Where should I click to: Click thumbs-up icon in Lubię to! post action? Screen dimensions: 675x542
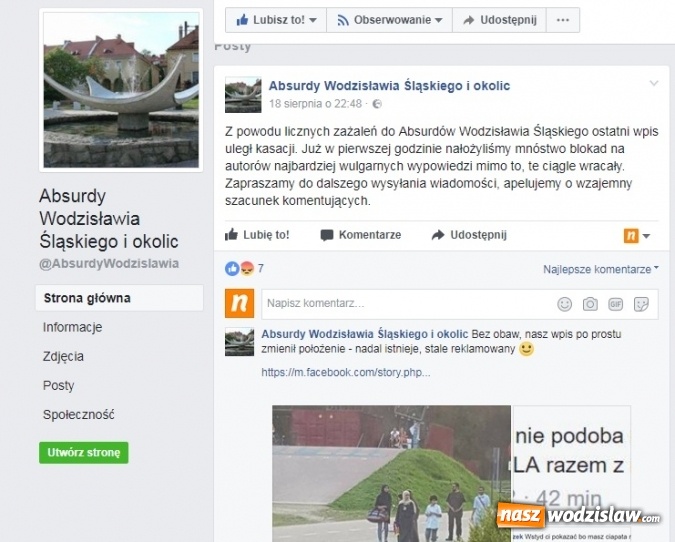(x=231, y=235)
